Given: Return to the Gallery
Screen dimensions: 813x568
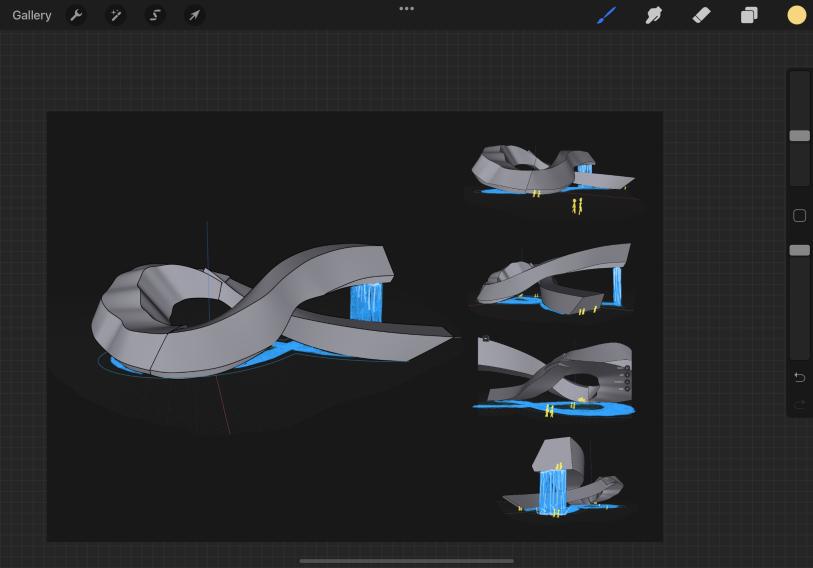Looking at the screenshot, I should (32, 16).
